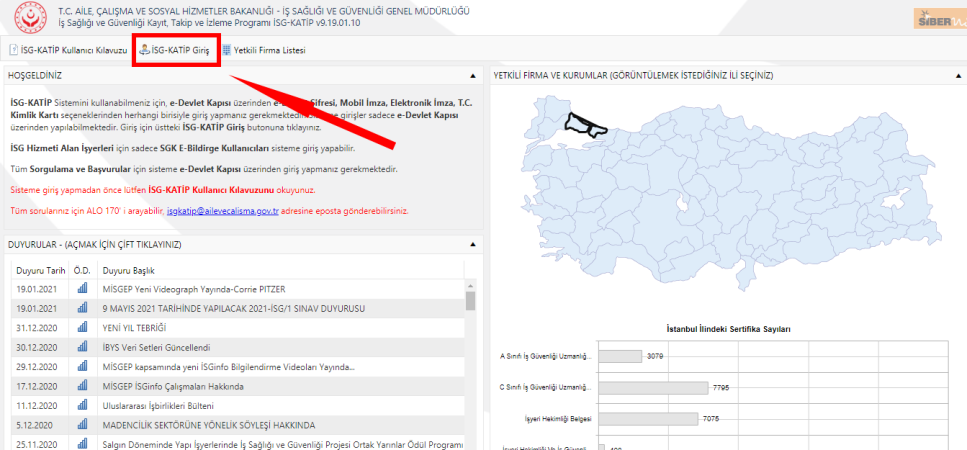Viewport: 967px width, 450px height.
Task: Collapse the HOŞGELDİNİZ panel
Action: click(473, 76)
